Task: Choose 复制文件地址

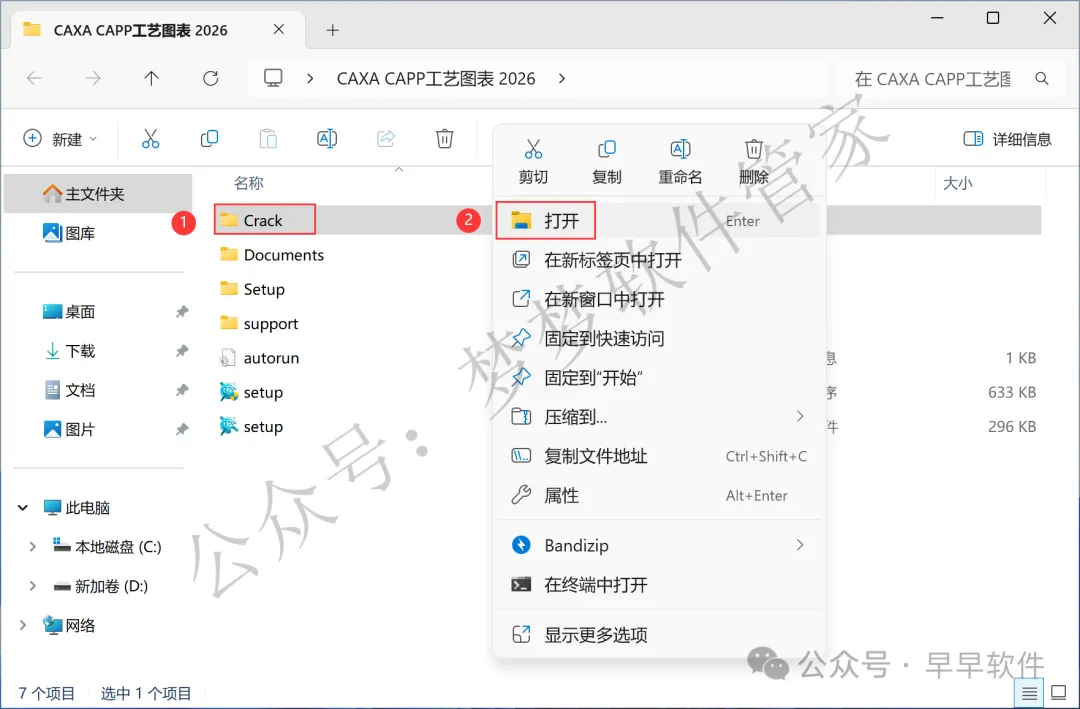Action: point(658,456)
